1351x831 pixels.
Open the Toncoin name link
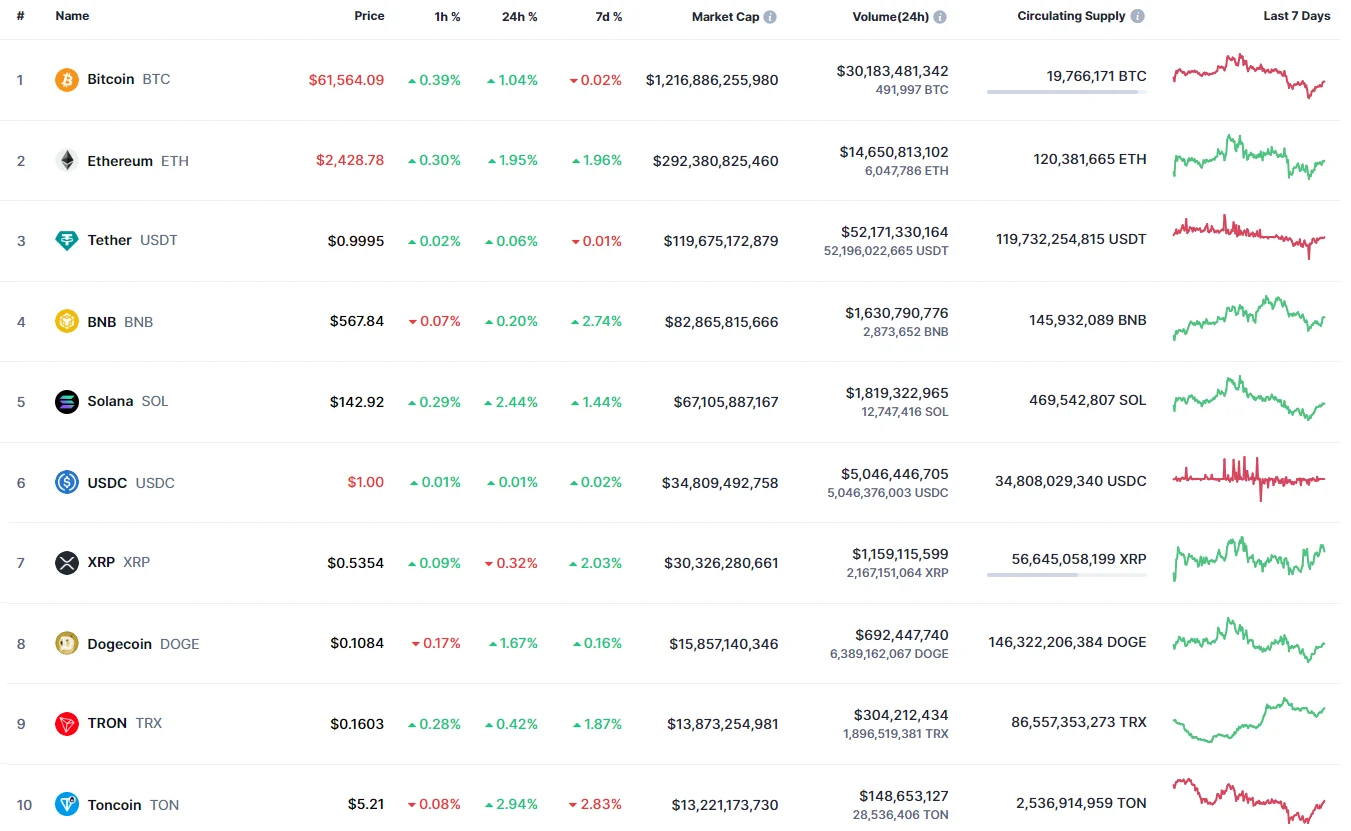pyautogui.click(x=114, y=805)
